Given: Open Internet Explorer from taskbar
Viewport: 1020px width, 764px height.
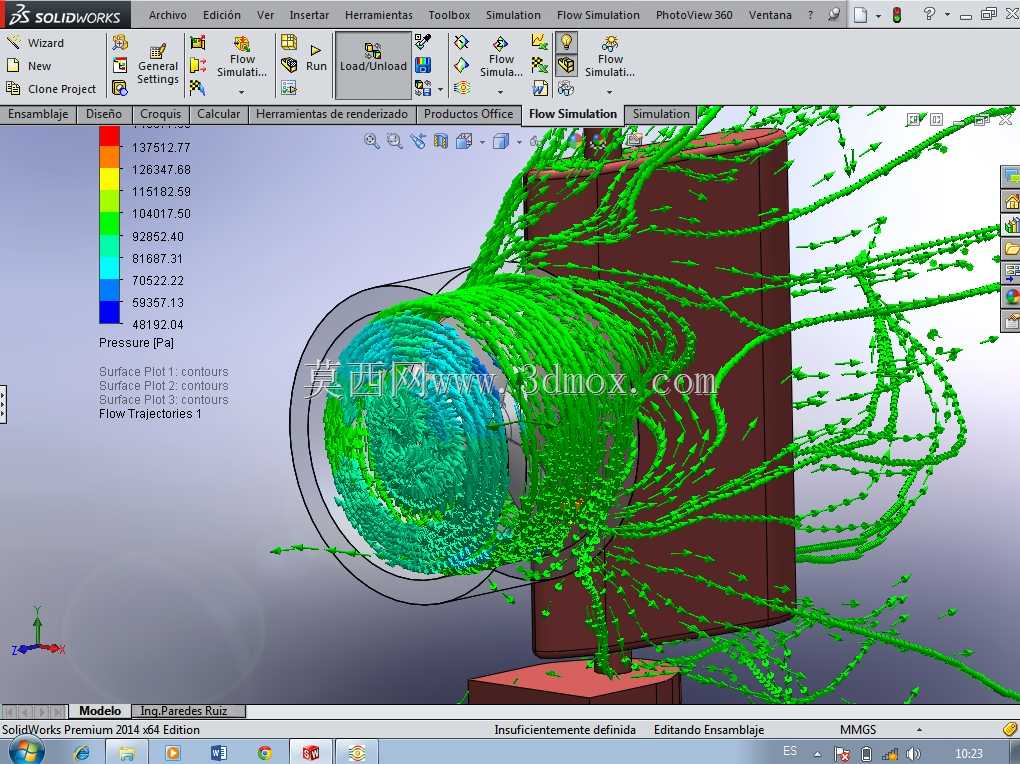Looking at the screenshot, I should 82,753.
